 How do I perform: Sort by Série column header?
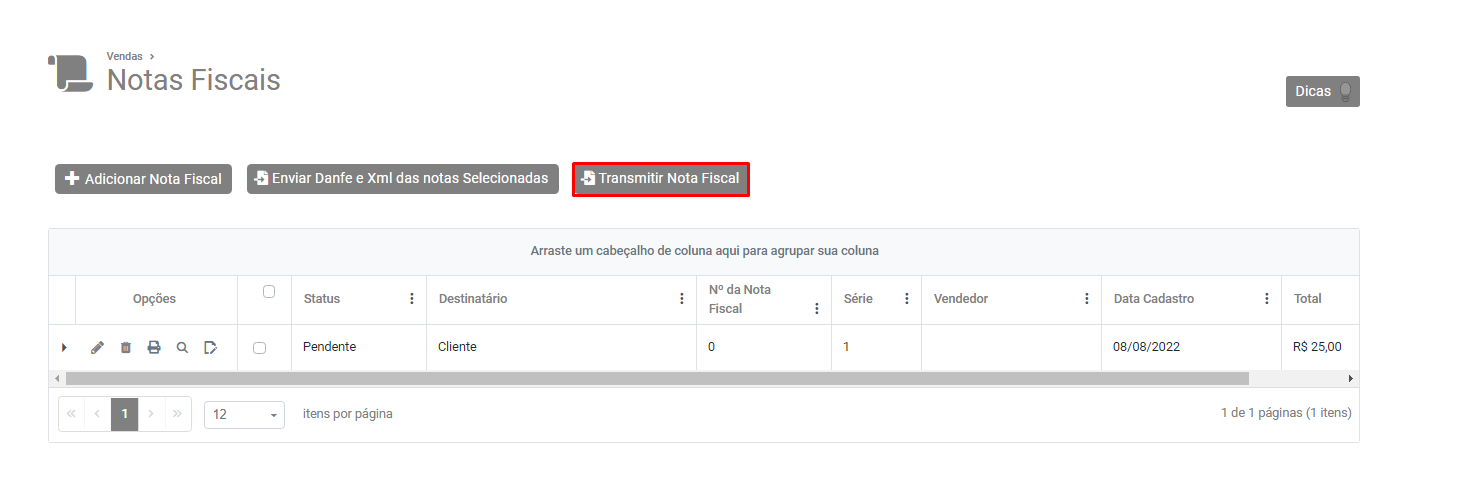tap(858, 299)
